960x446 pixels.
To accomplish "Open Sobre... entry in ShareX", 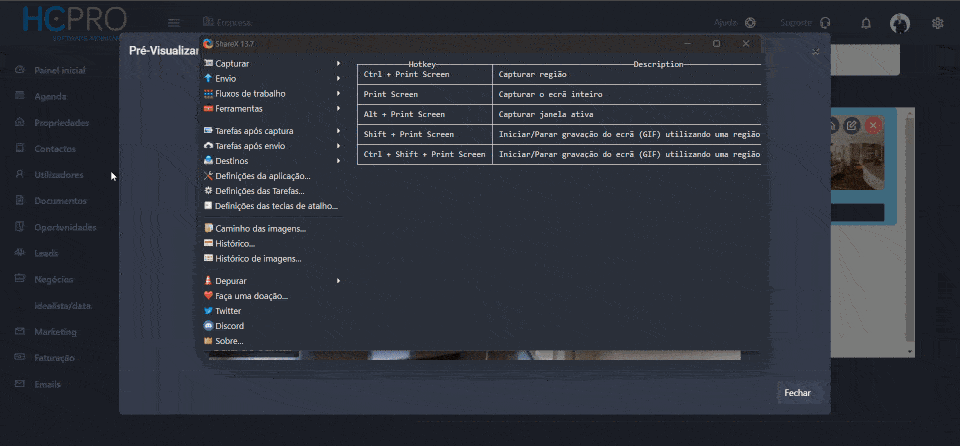I will 229,341.
